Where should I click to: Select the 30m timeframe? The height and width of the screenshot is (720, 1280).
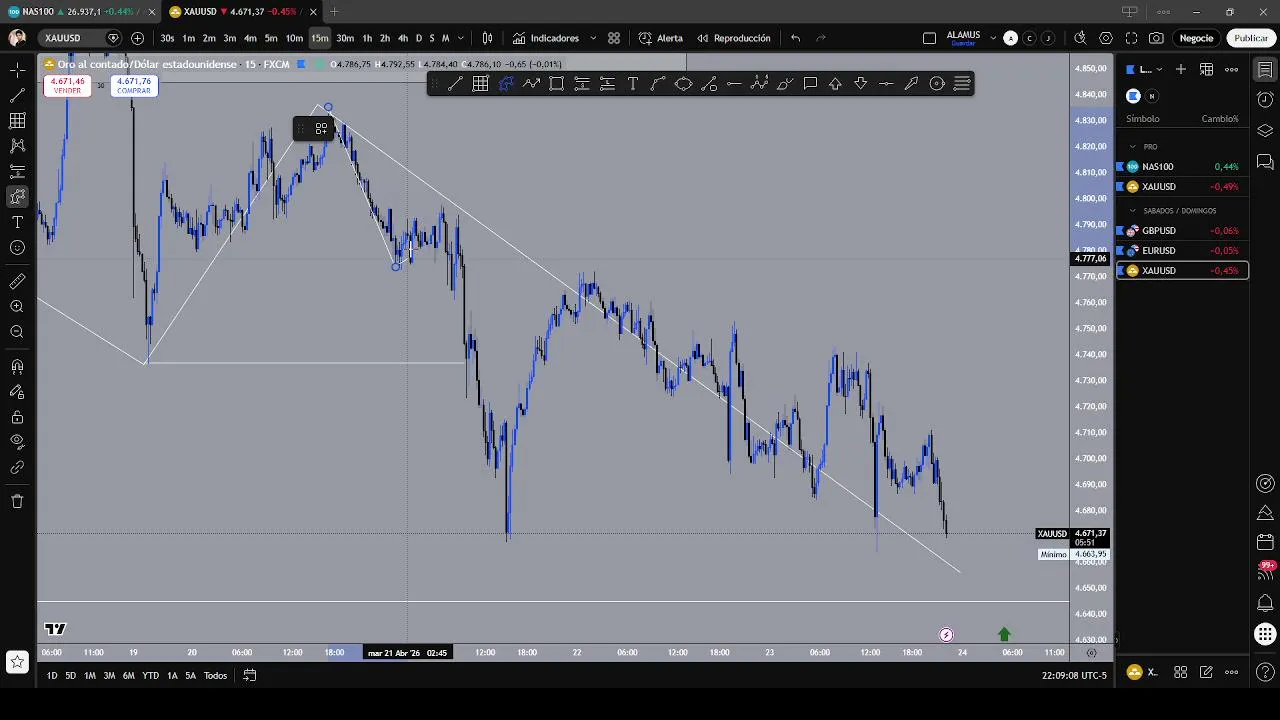(345, 38)
